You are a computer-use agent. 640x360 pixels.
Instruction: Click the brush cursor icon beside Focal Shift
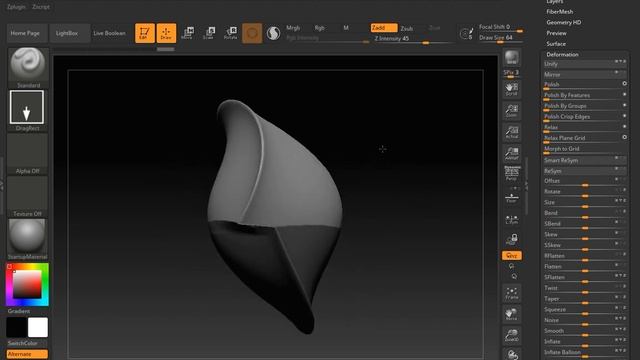[x=466, y=33]
